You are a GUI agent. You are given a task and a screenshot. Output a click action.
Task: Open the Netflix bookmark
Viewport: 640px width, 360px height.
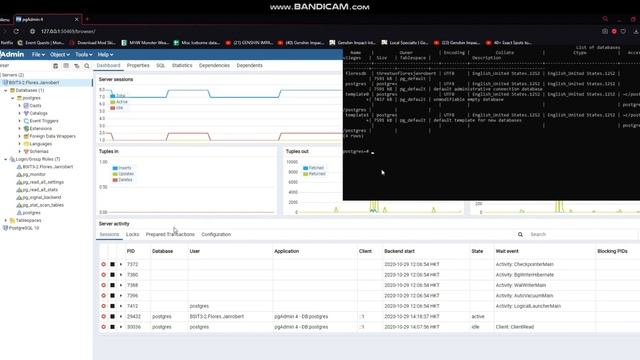point(7,42)
